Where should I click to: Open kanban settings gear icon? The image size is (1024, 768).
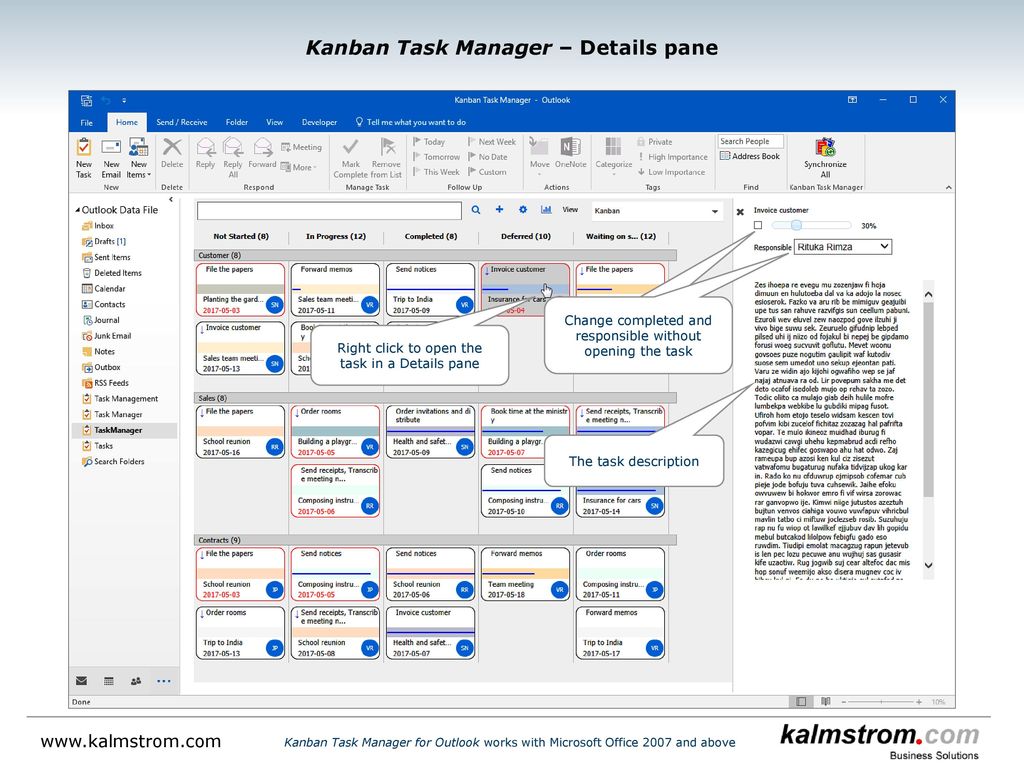522,210
